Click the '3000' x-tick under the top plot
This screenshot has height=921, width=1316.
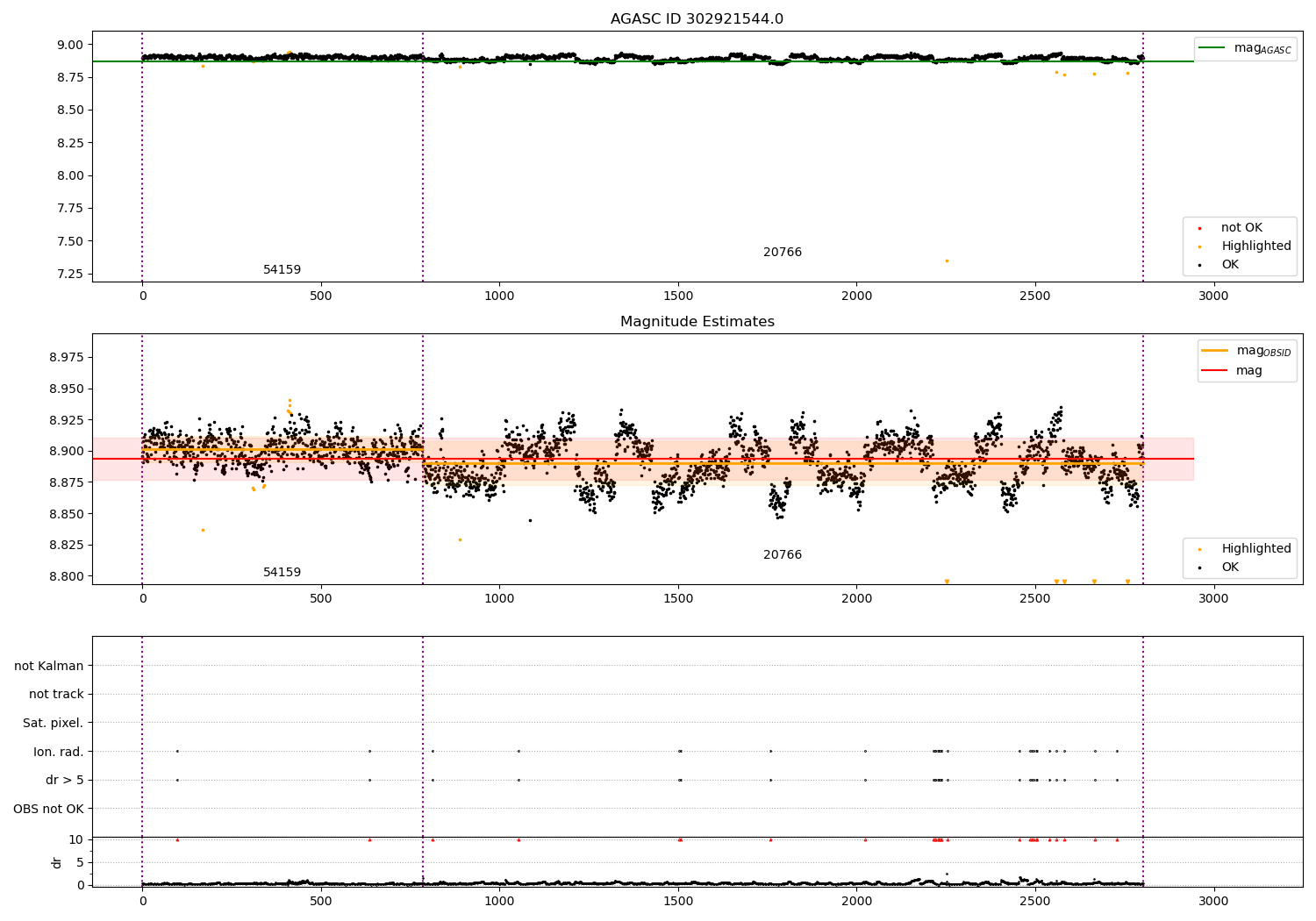tap(1213, 296)
